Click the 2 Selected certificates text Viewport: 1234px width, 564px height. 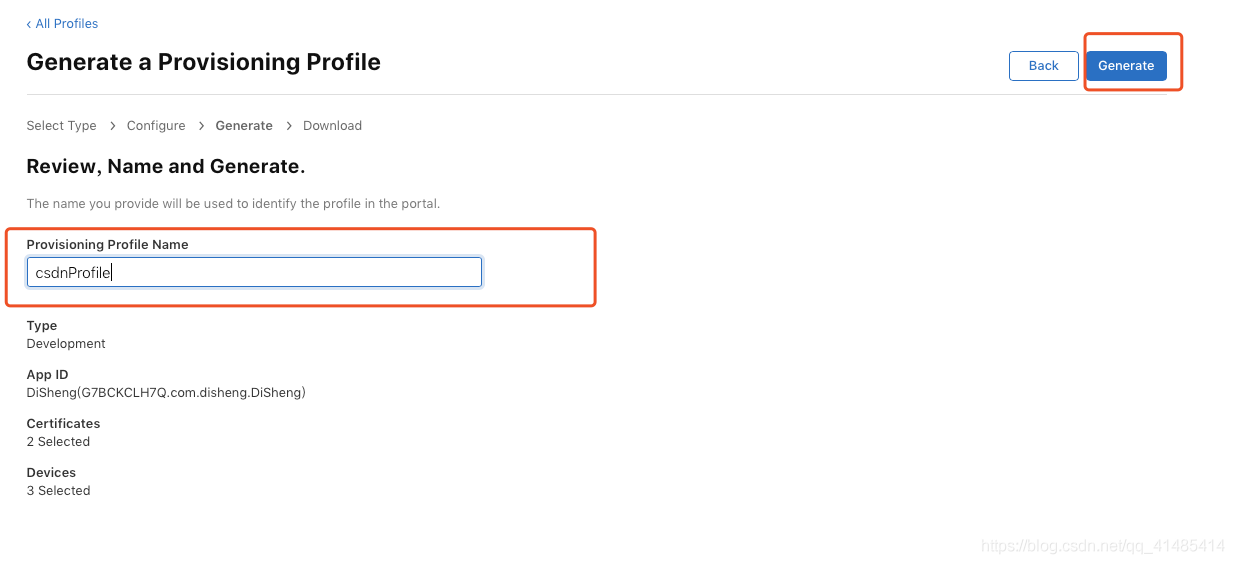click(x=58, y=442)
